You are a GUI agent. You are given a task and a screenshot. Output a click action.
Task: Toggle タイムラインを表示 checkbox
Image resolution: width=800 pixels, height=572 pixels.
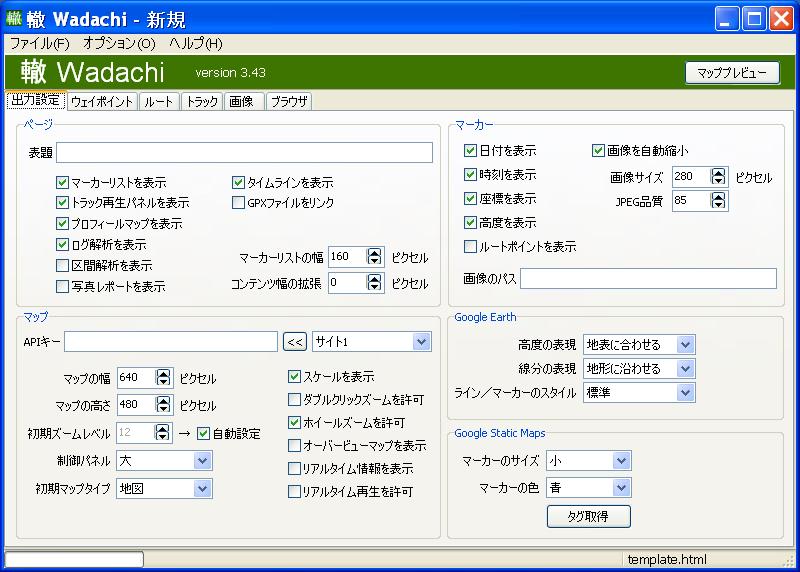[x=238, y=182]
